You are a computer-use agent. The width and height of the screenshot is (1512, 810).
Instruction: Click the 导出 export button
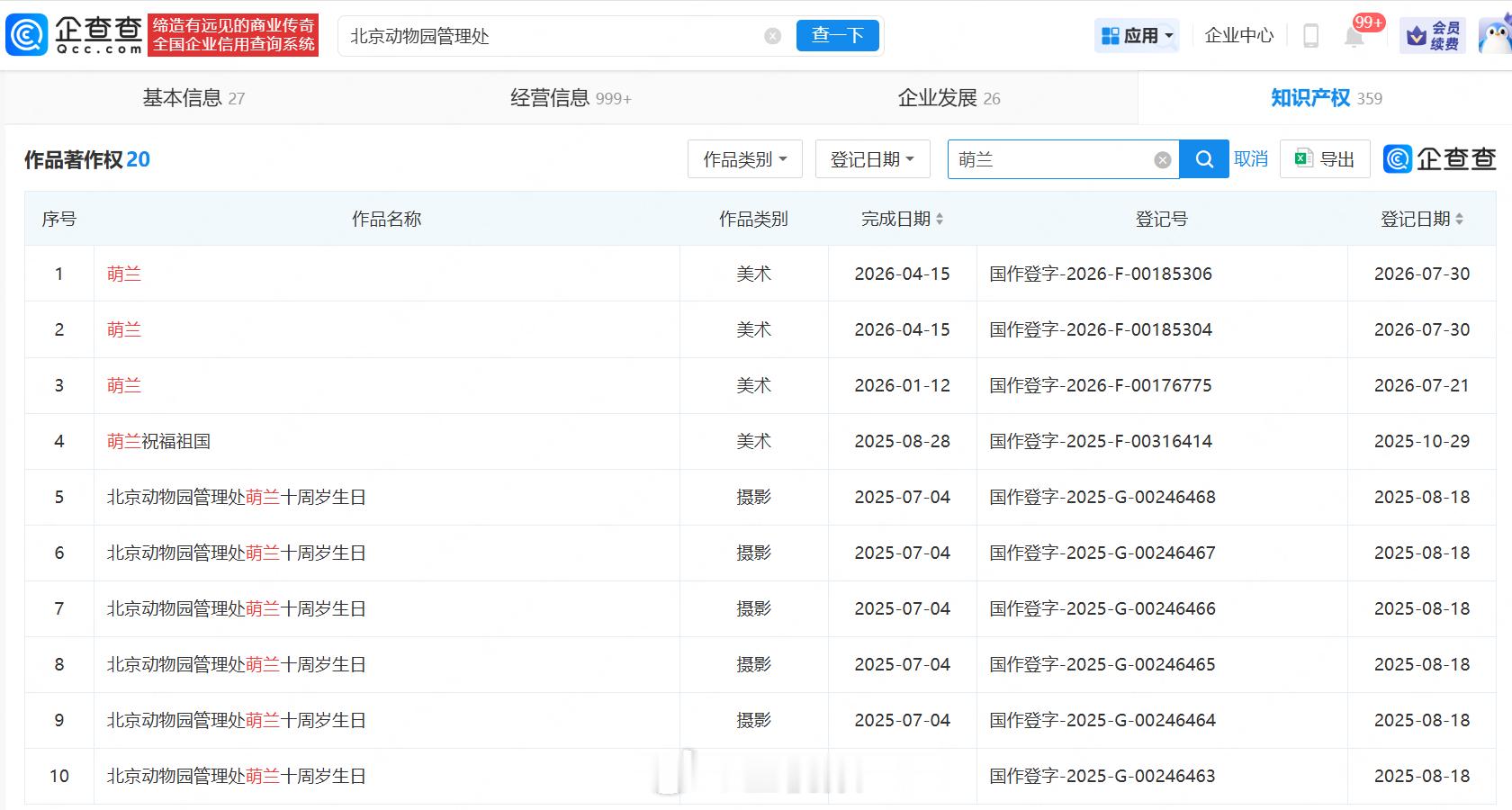click(1325, 159)
